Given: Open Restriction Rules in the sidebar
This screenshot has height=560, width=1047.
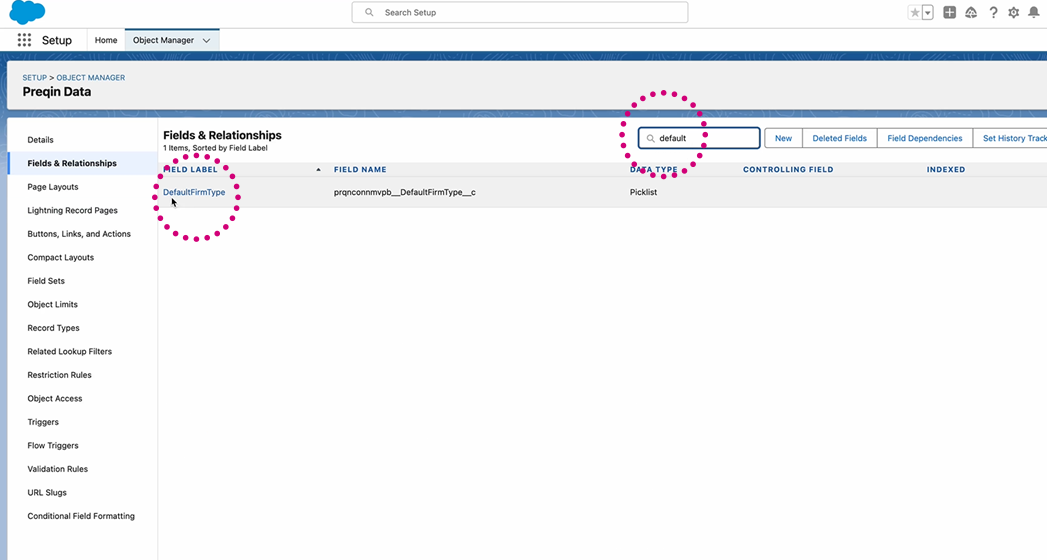Looking at the screenshot, I should point(59,375).
